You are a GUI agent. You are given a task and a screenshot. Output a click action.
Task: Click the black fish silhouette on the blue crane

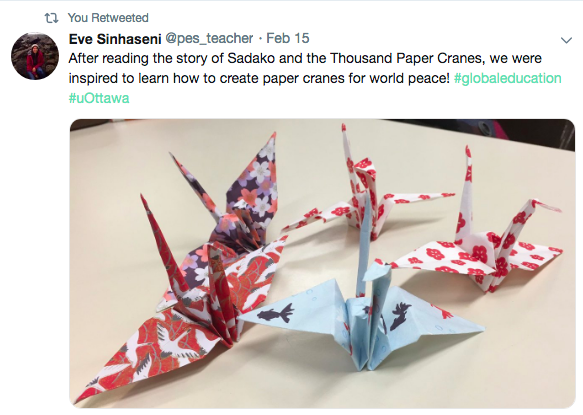tap(275, 313)
